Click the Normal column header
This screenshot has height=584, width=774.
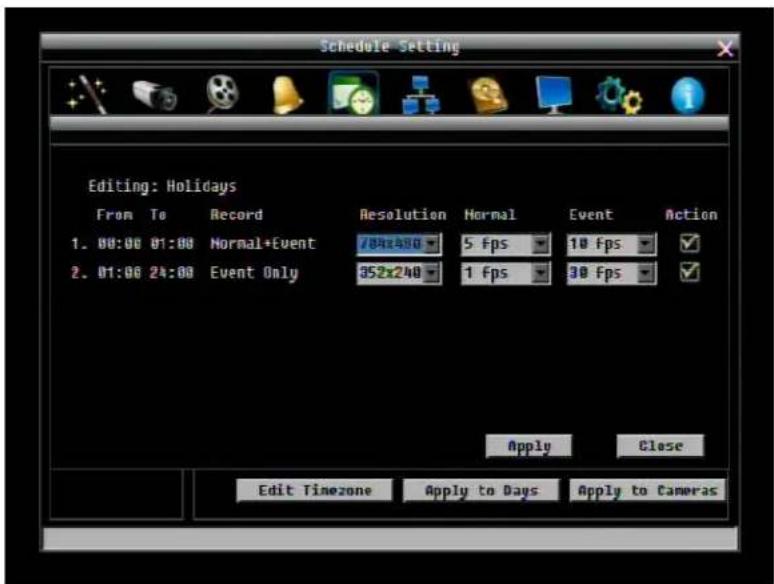point(490,215)
